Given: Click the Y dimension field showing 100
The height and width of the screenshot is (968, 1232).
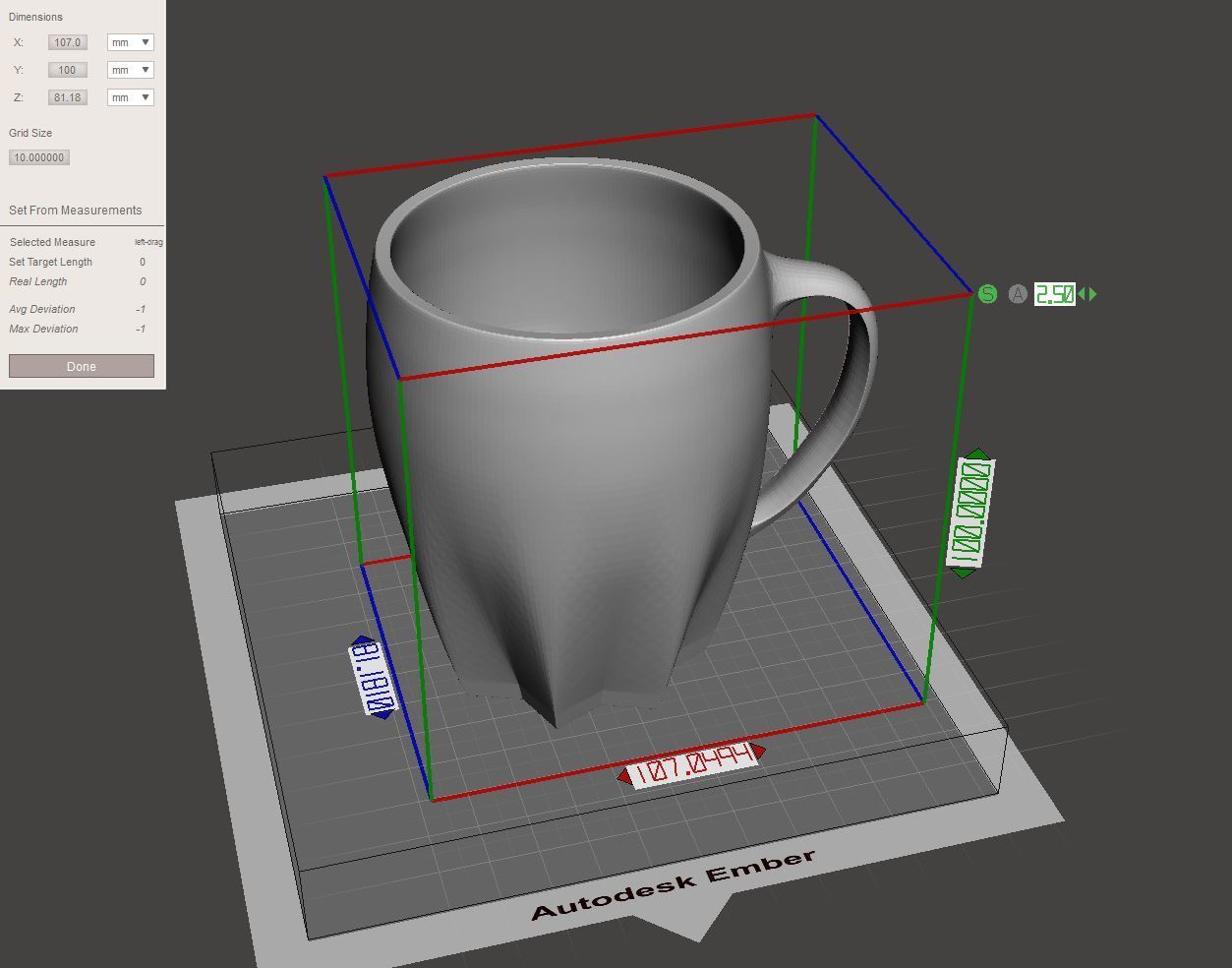Looking at the screenshot, I should coord(67,70).
